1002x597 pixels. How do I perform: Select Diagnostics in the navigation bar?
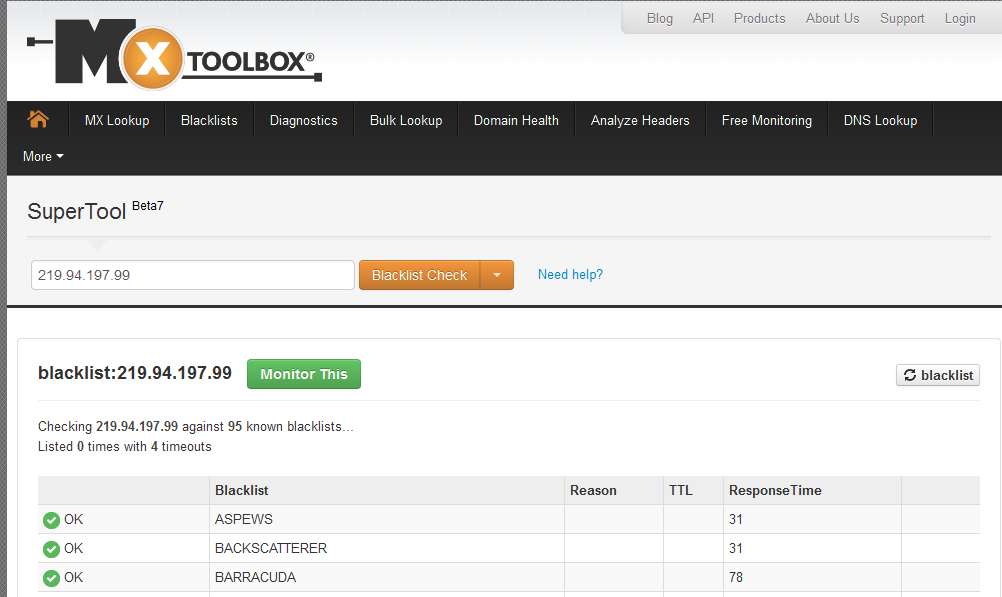coord(303,120)
